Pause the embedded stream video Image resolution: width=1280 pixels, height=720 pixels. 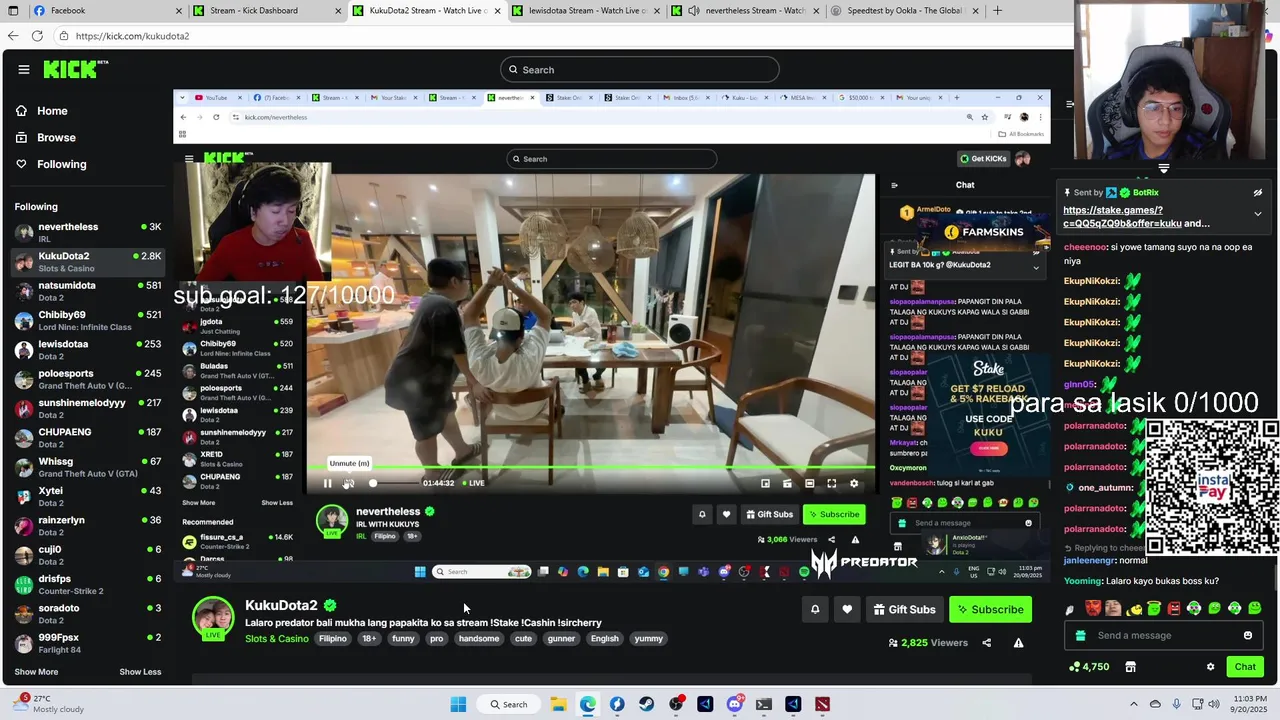tap(327, 483)
